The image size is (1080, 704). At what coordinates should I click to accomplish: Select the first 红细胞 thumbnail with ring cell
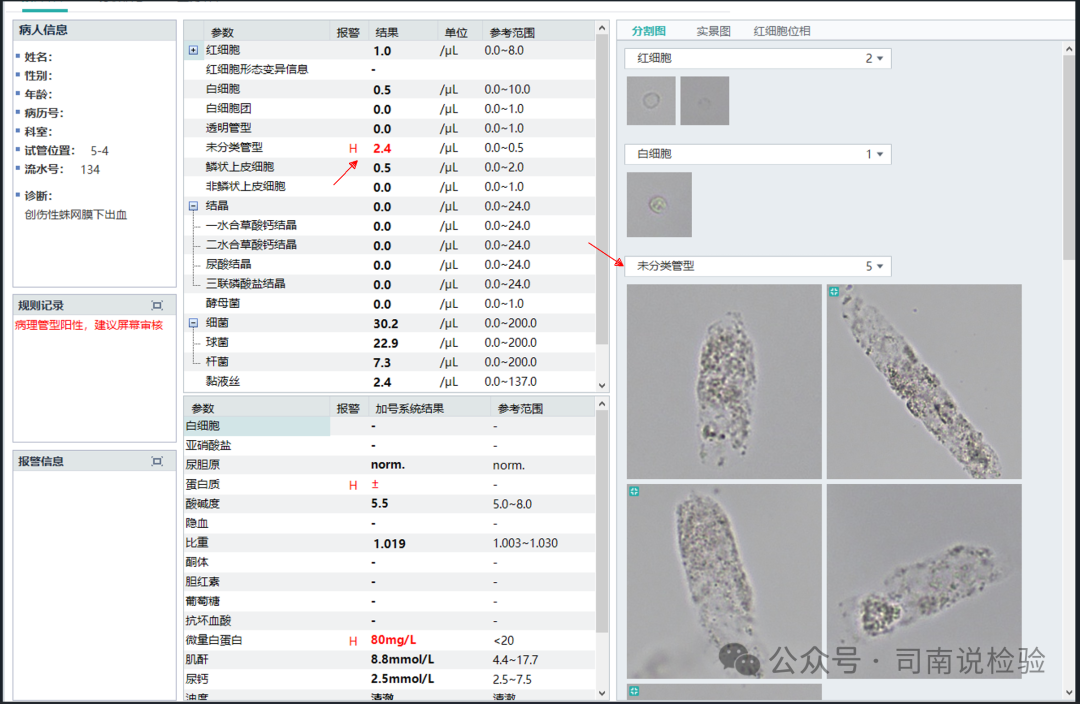click(x=651, y=101)
